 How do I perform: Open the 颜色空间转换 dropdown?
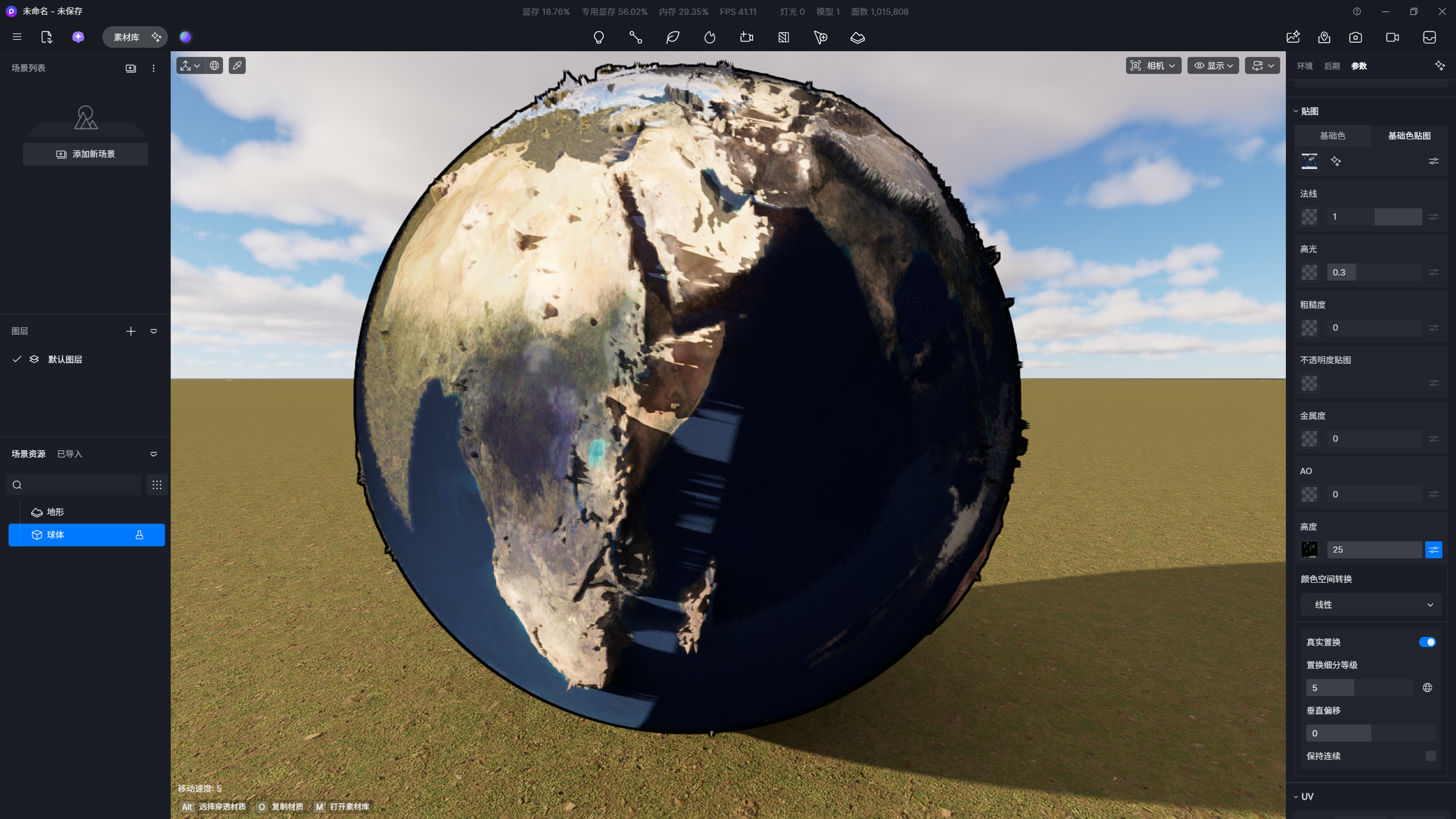pos(1371,604)
